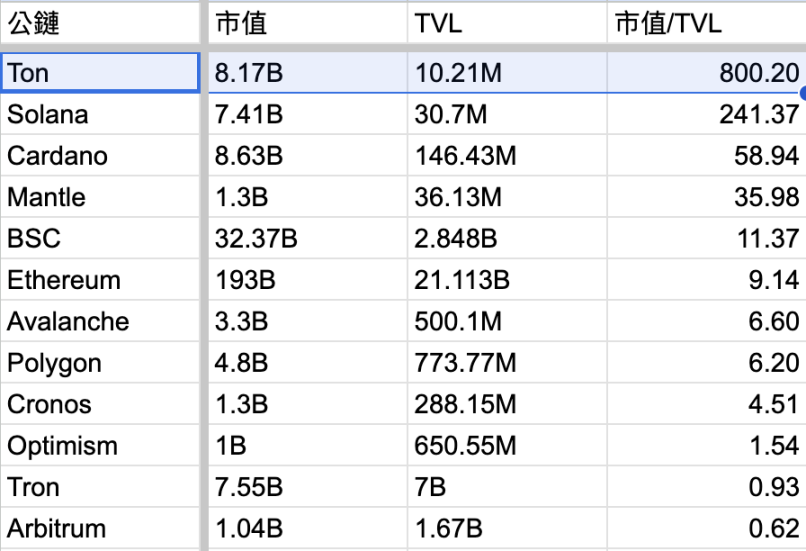806x551 pixels.
Task: Select the "Ethereum" cell
Action: click(x=100, y=280)
